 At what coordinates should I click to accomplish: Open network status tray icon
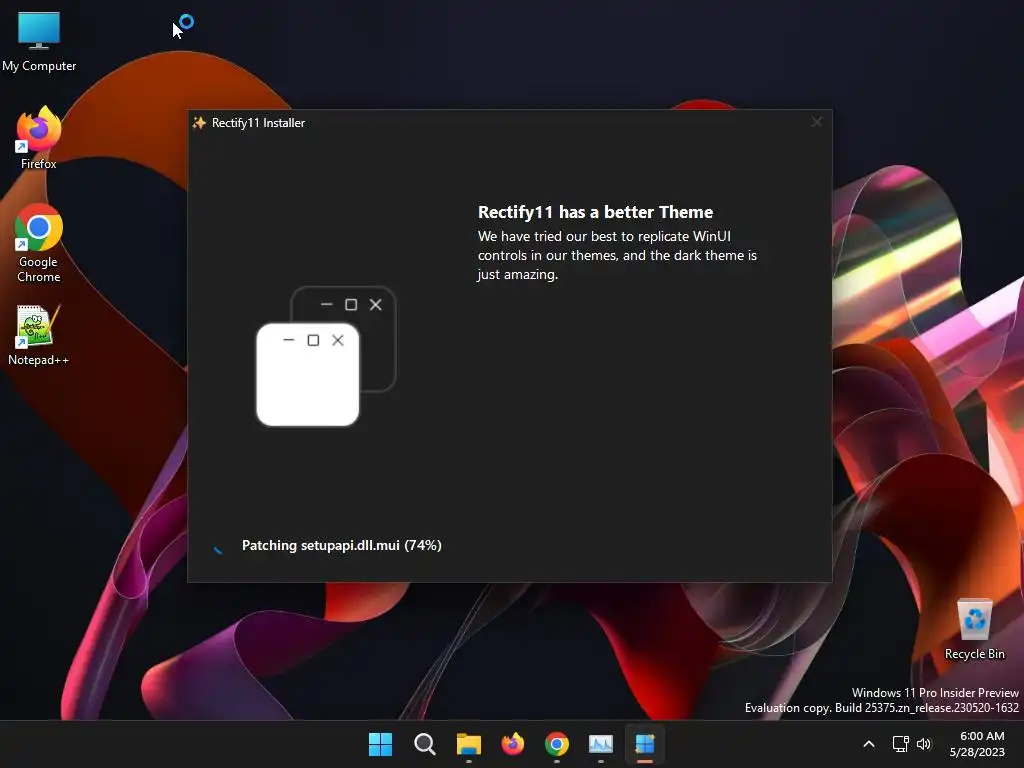[901, 744]
